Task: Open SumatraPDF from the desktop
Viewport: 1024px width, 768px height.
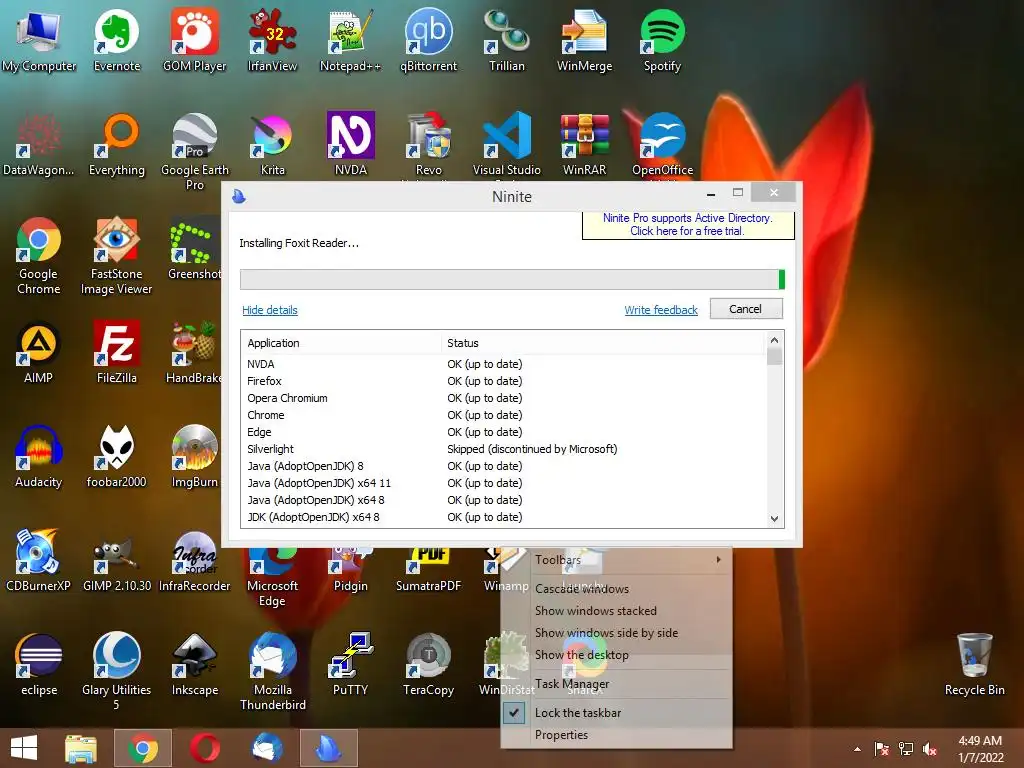Action: [428, 570]
